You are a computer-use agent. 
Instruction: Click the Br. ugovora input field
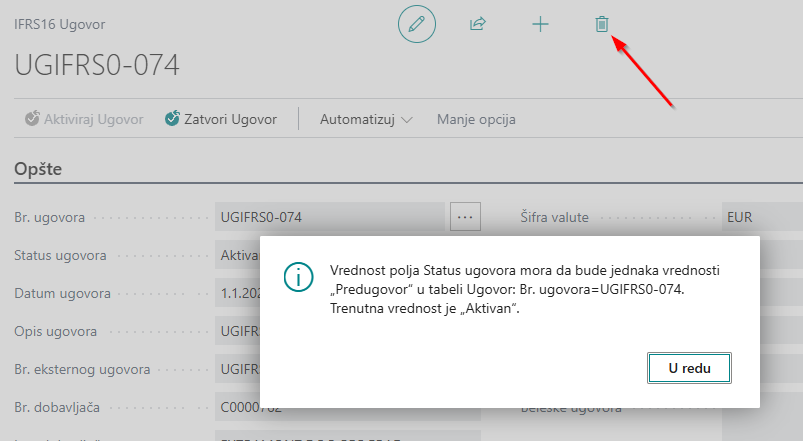pyautogui.click(x=330, y=217)
